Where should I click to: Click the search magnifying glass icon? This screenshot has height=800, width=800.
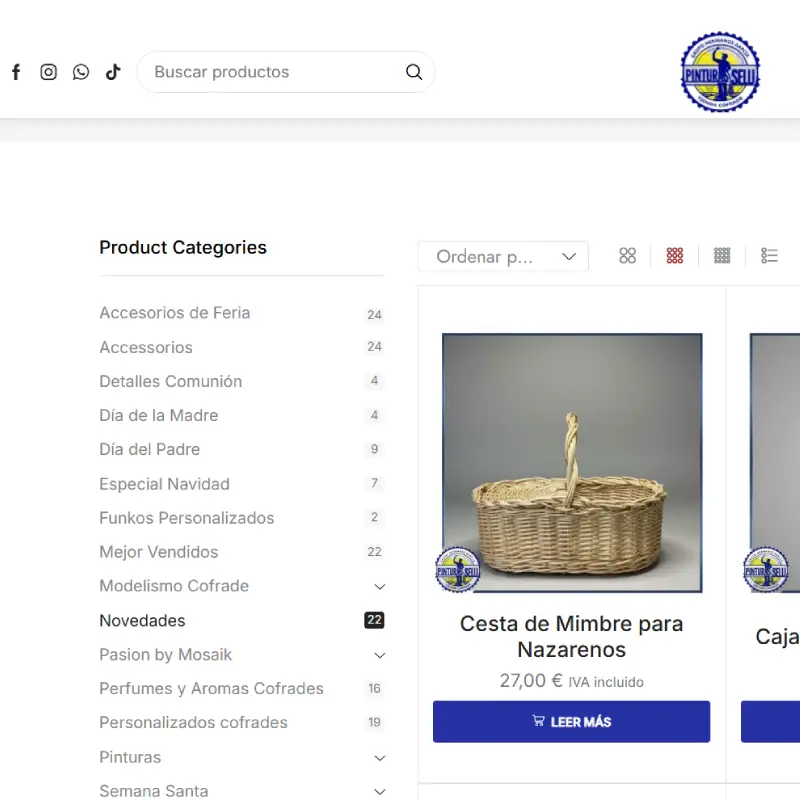click(x=413, y=71)
